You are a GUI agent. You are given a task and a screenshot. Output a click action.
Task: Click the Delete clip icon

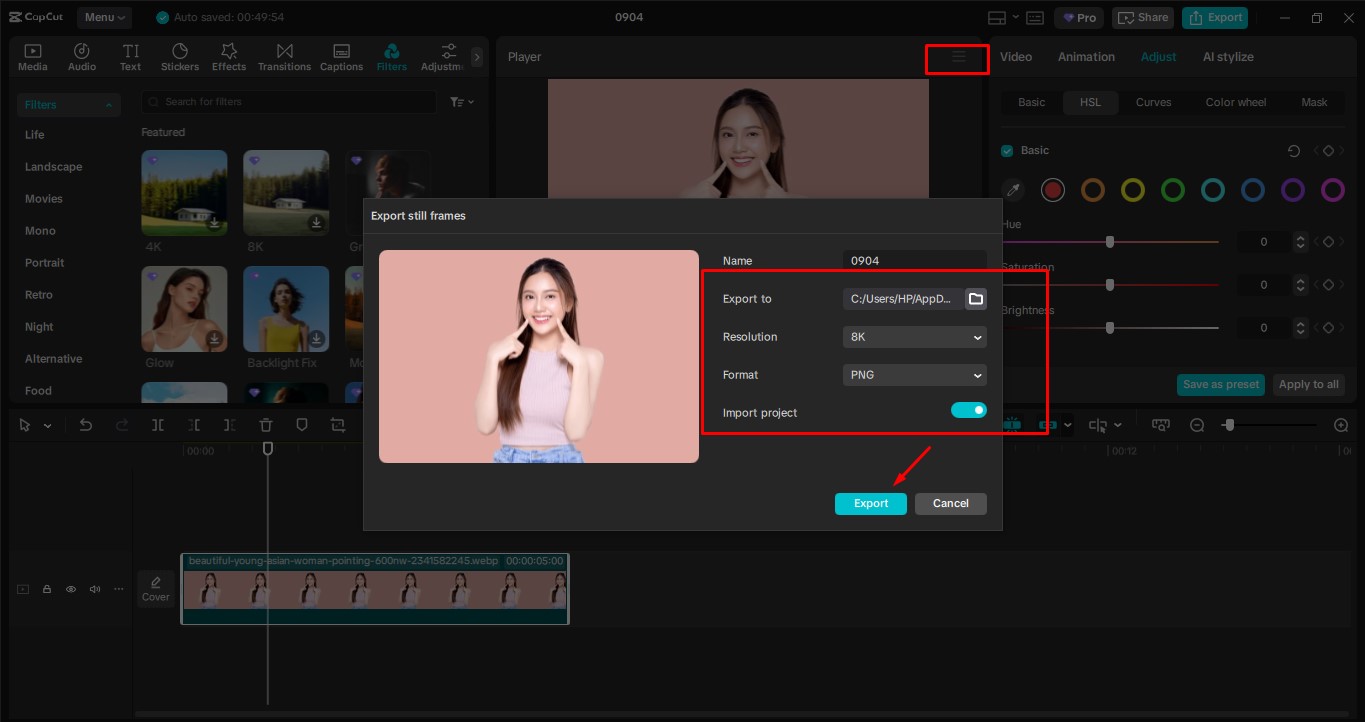(265, 424)
